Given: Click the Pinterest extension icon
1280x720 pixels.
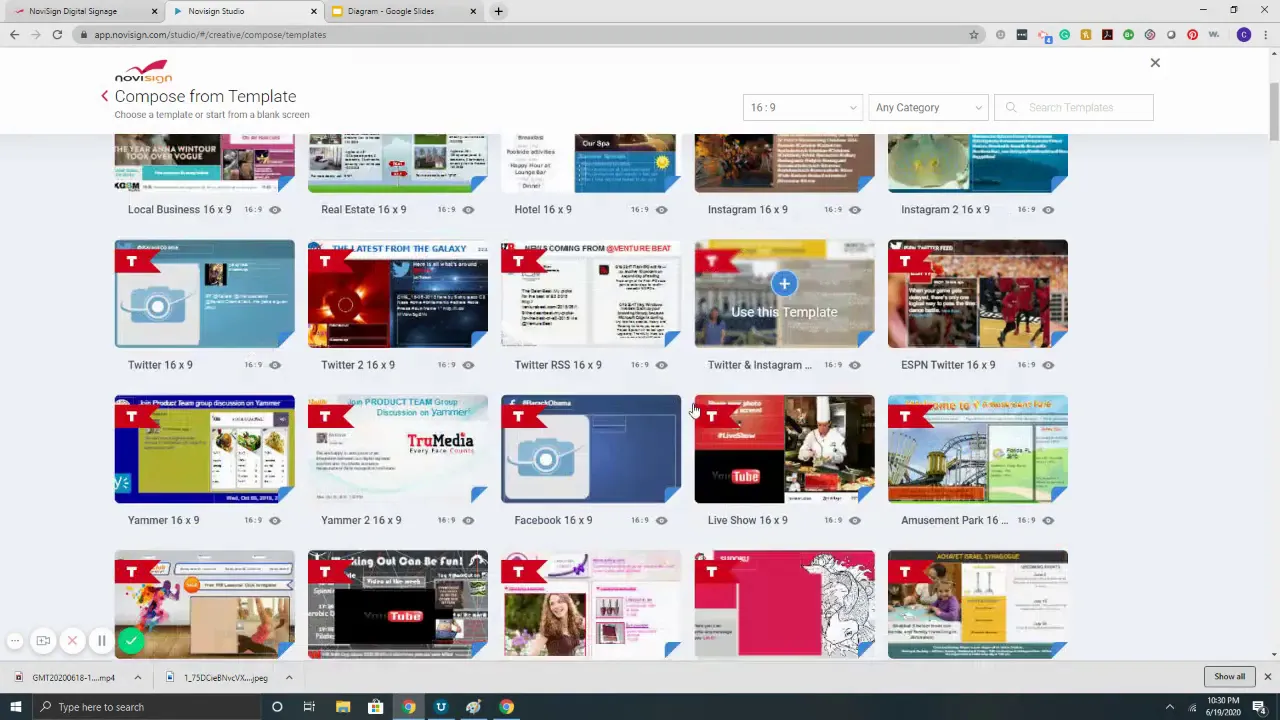Looking at the screenshot, I should pos(1192,35).
